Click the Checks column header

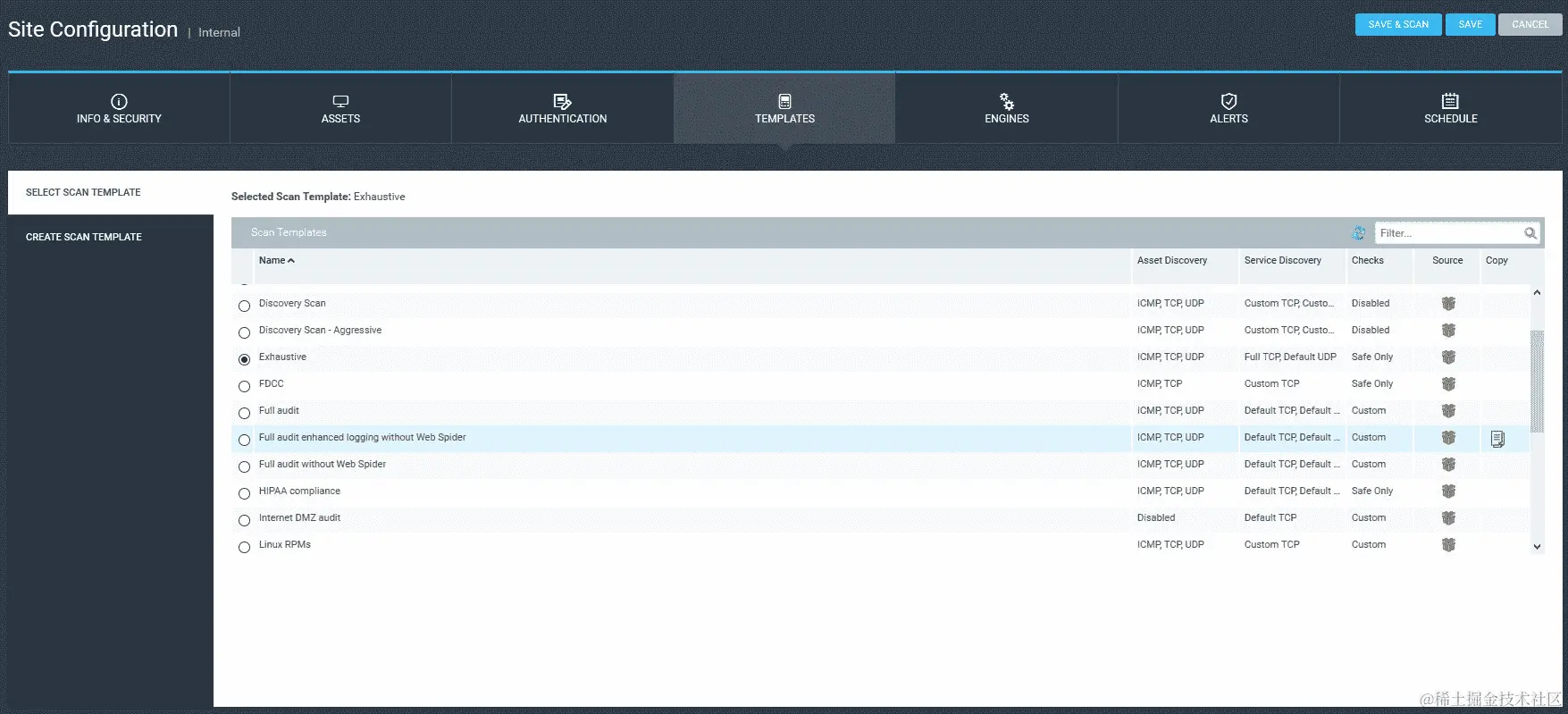click(x=1367, y=261)
